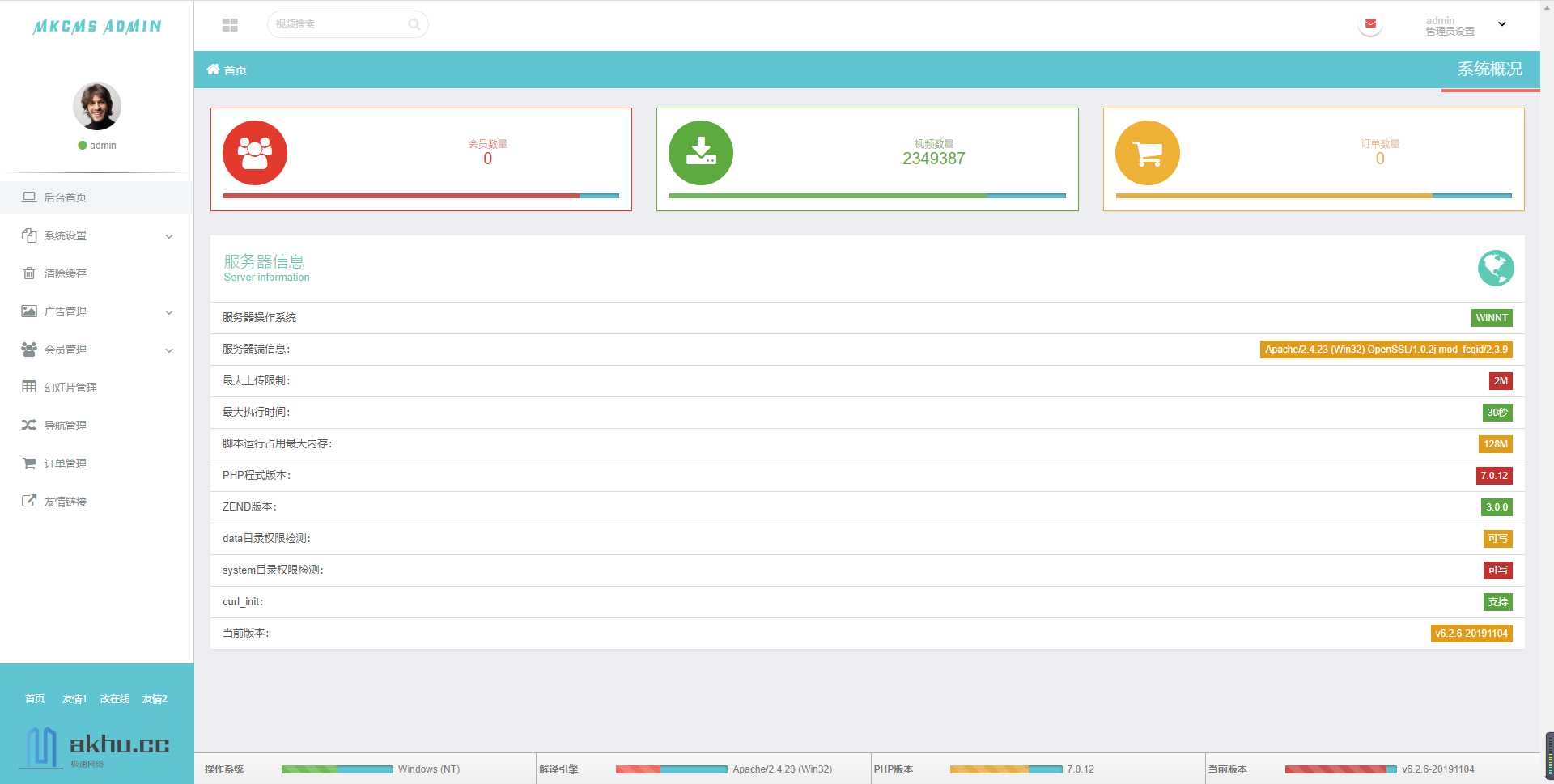Click the 改在线 footer link
1554x784 pixels.
115,699
